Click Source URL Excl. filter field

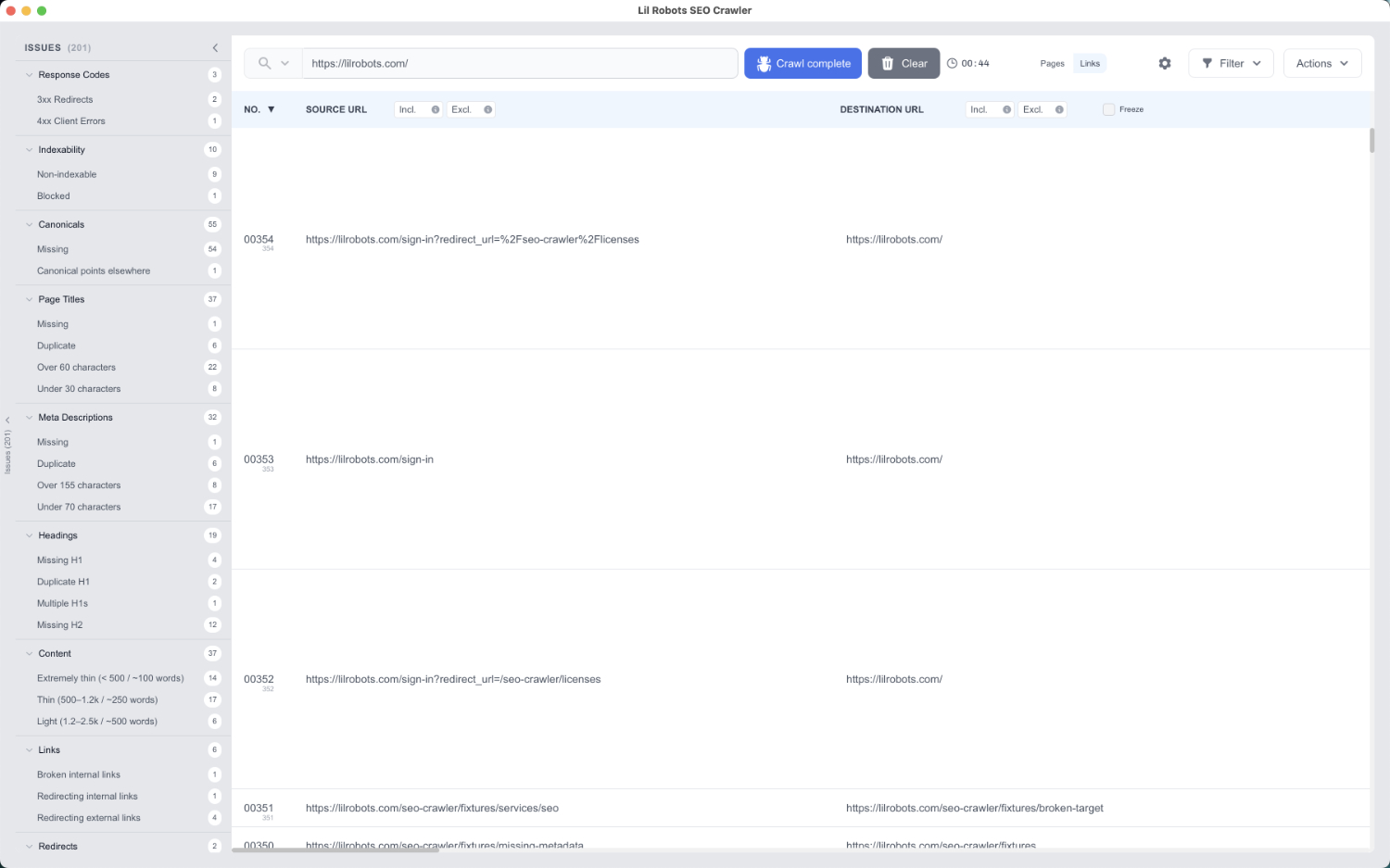[471, 109]
